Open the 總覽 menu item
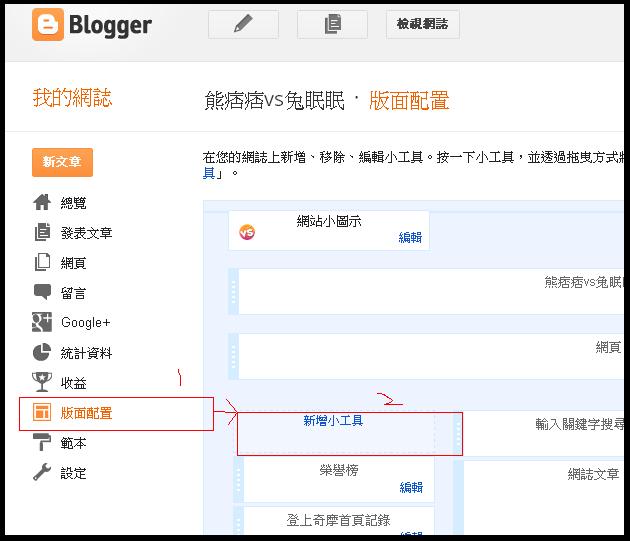The width and height of the screenshot is (630, 541). (x=73, y=203)
